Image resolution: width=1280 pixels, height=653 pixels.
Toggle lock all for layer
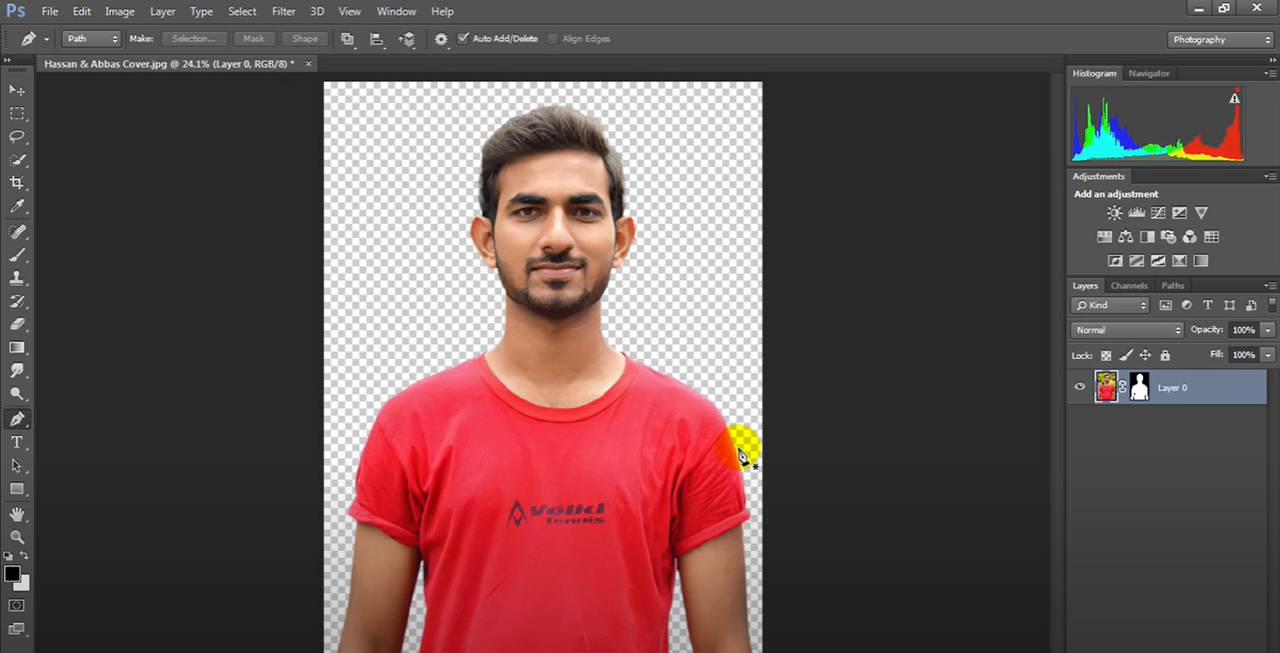1165,355
